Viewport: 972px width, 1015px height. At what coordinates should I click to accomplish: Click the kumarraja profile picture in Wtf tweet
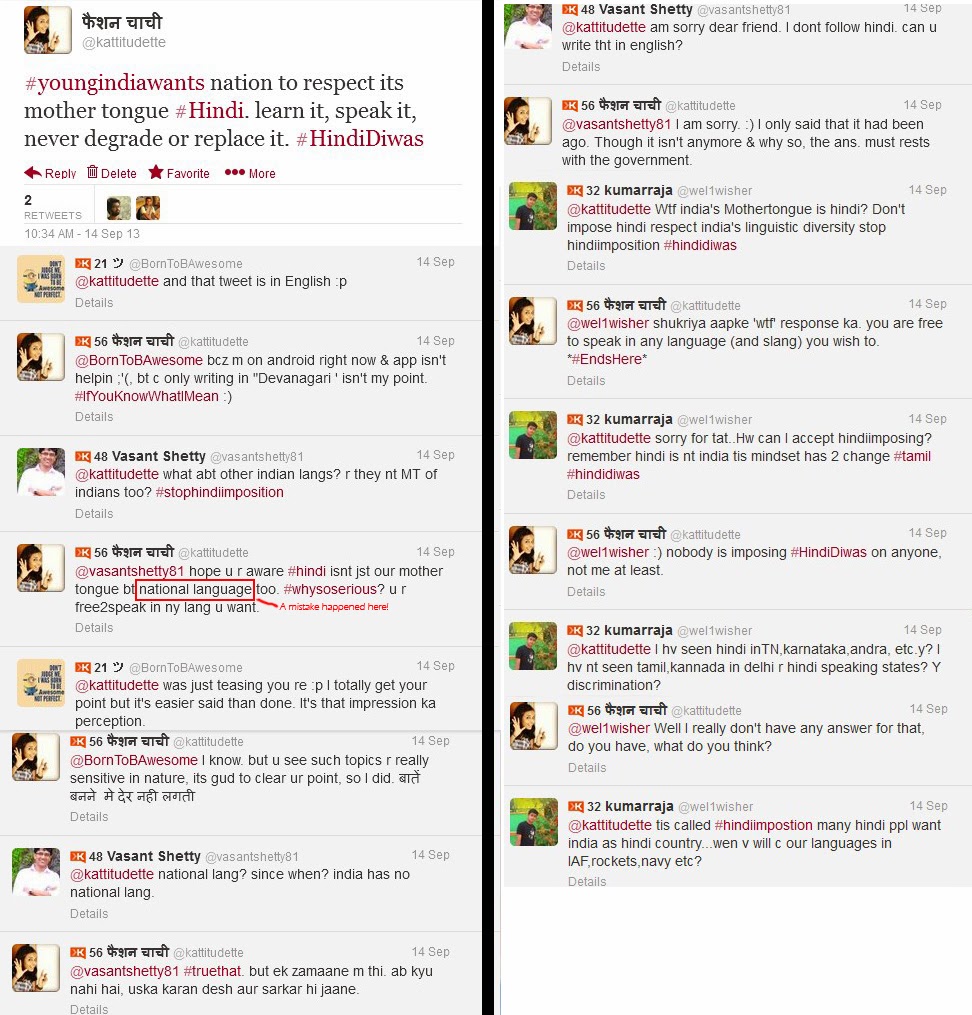533,206
